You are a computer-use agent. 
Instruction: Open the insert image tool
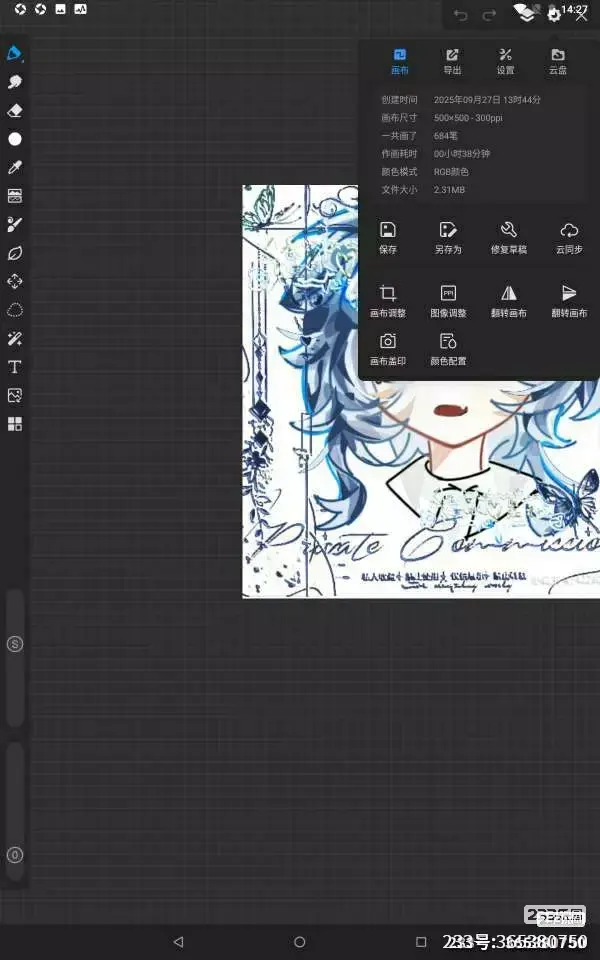click(x=15, y=396)
